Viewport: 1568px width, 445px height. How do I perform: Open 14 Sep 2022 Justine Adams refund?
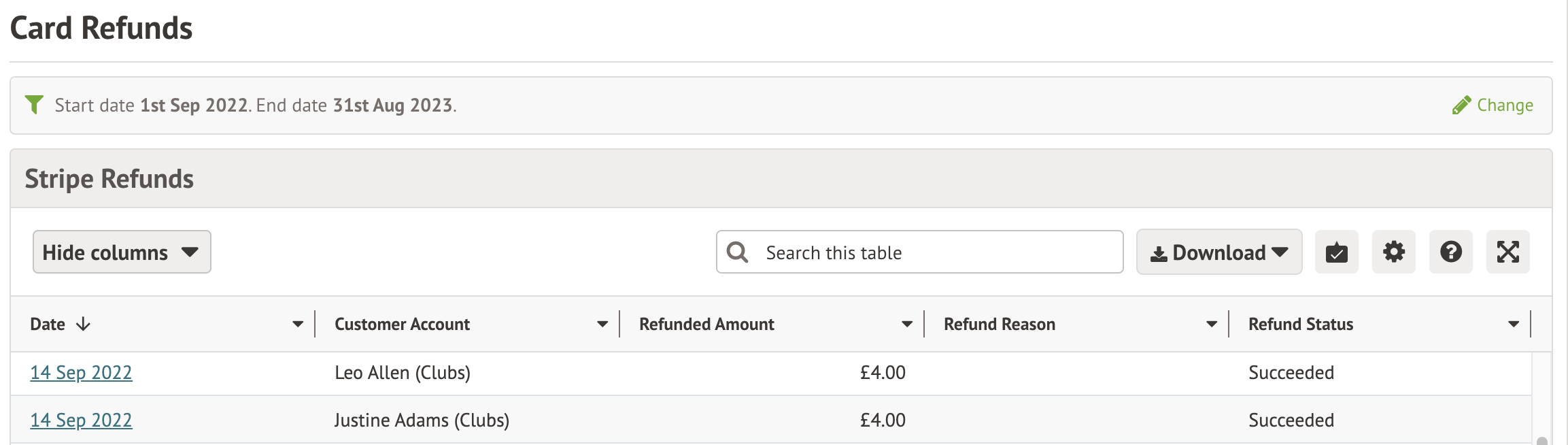(81, 421)
